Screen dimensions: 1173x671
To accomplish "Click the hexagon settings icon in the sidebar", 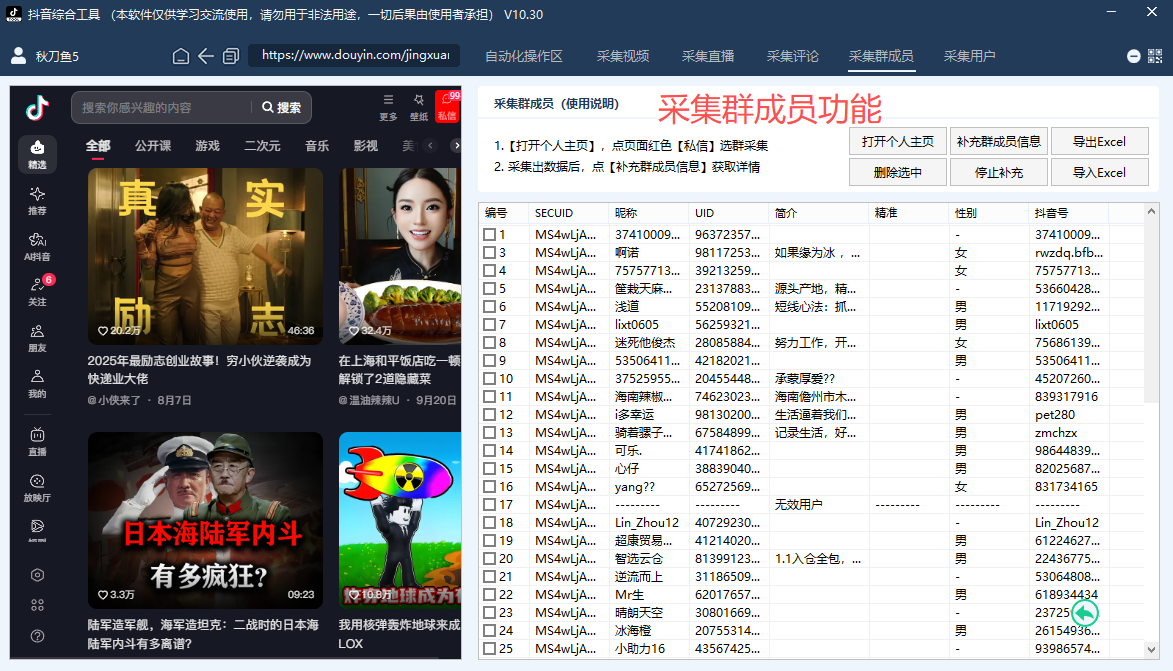I will coord(37,575).
